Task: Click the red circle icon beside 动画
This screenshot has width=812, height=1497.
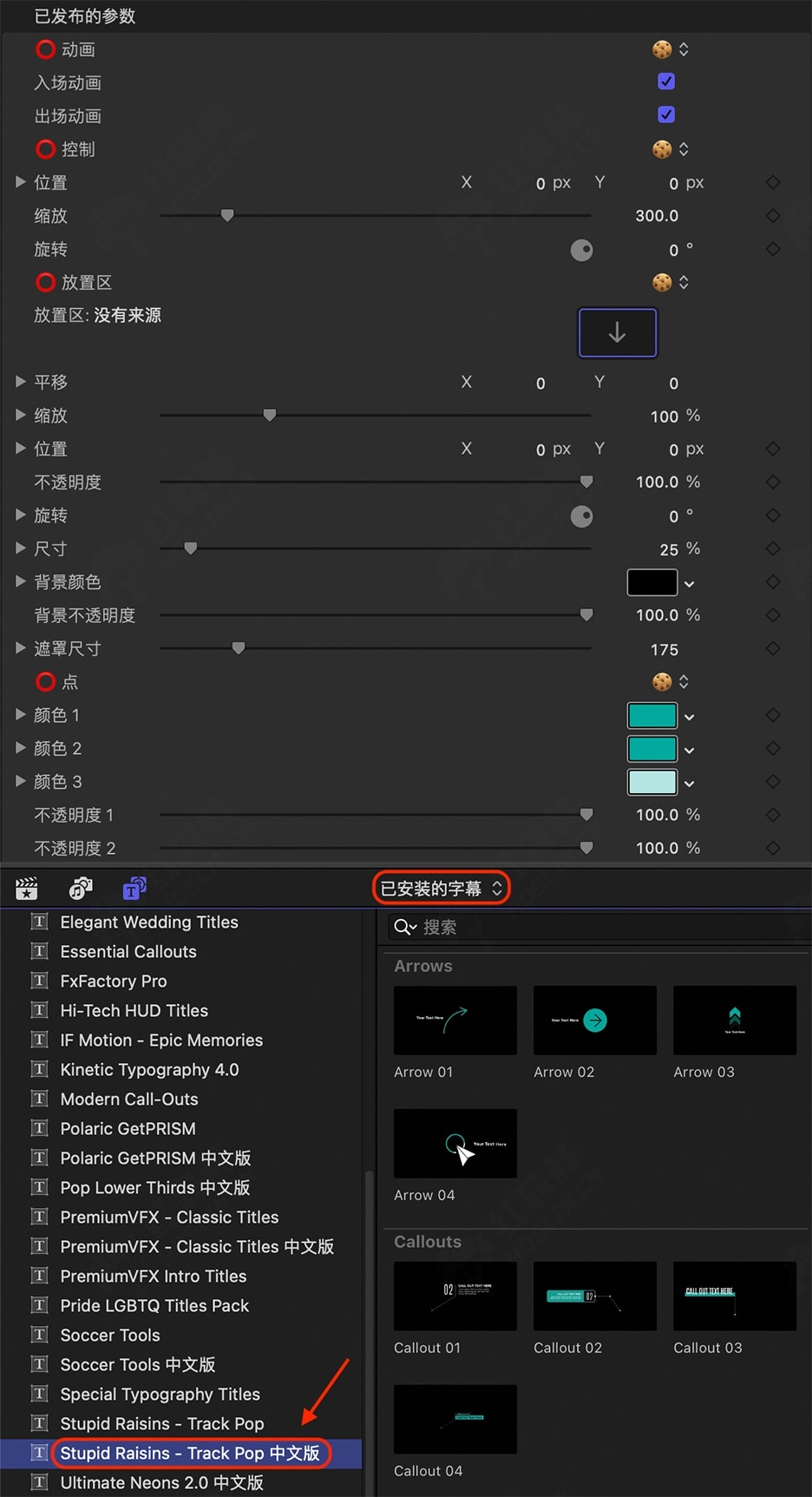Action: coord(45,49)
